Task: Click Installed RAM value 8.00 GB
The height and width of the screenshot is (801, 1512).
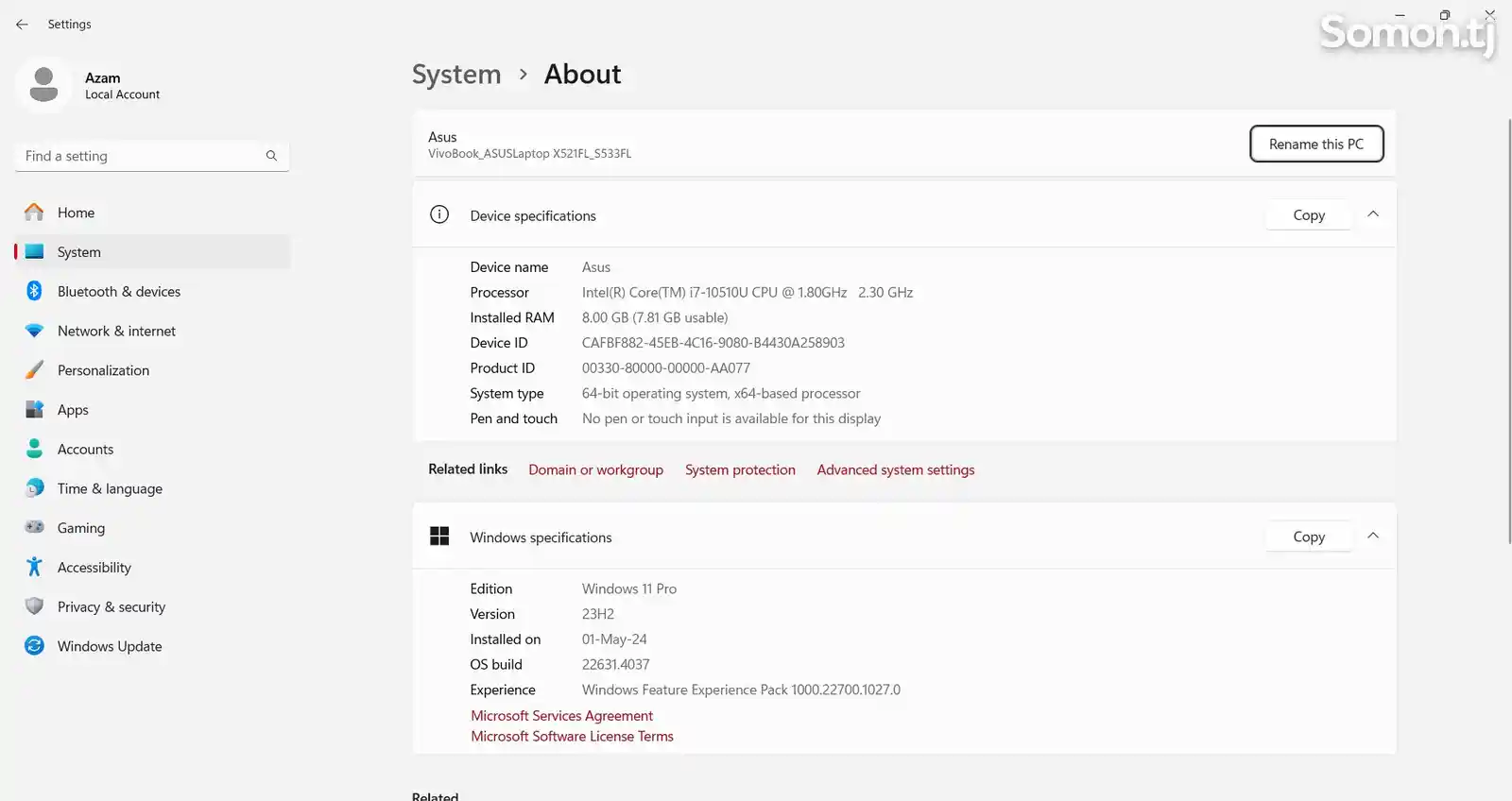Action: point(655,317)
